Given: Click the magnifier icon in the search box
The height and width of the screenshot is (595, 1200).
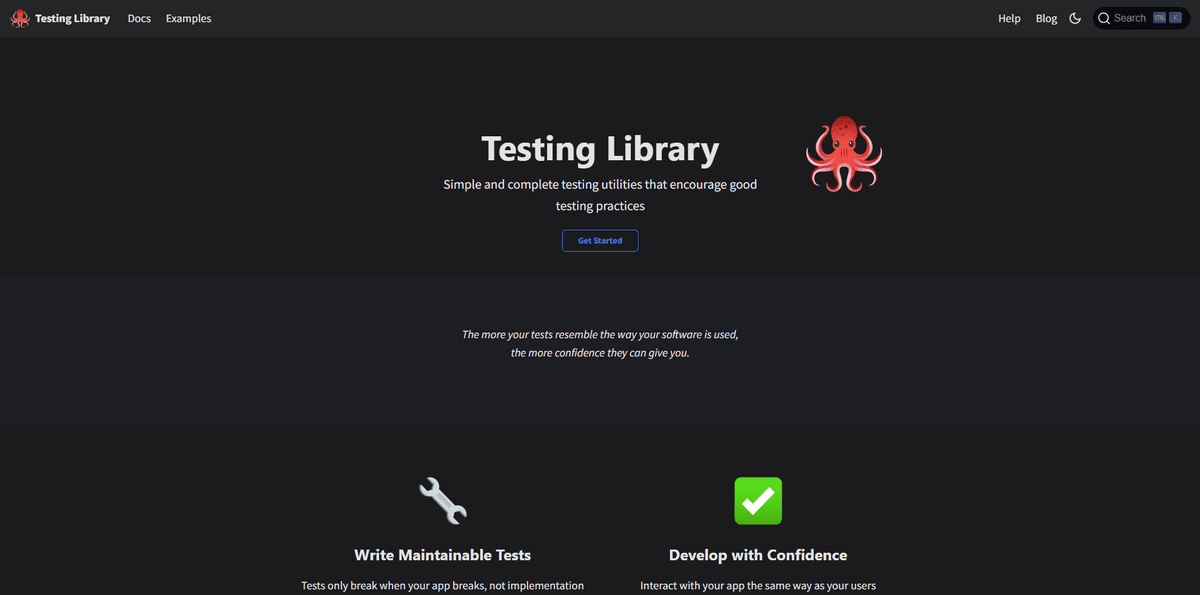Looking at the screenshot, I should [1104, 18].
